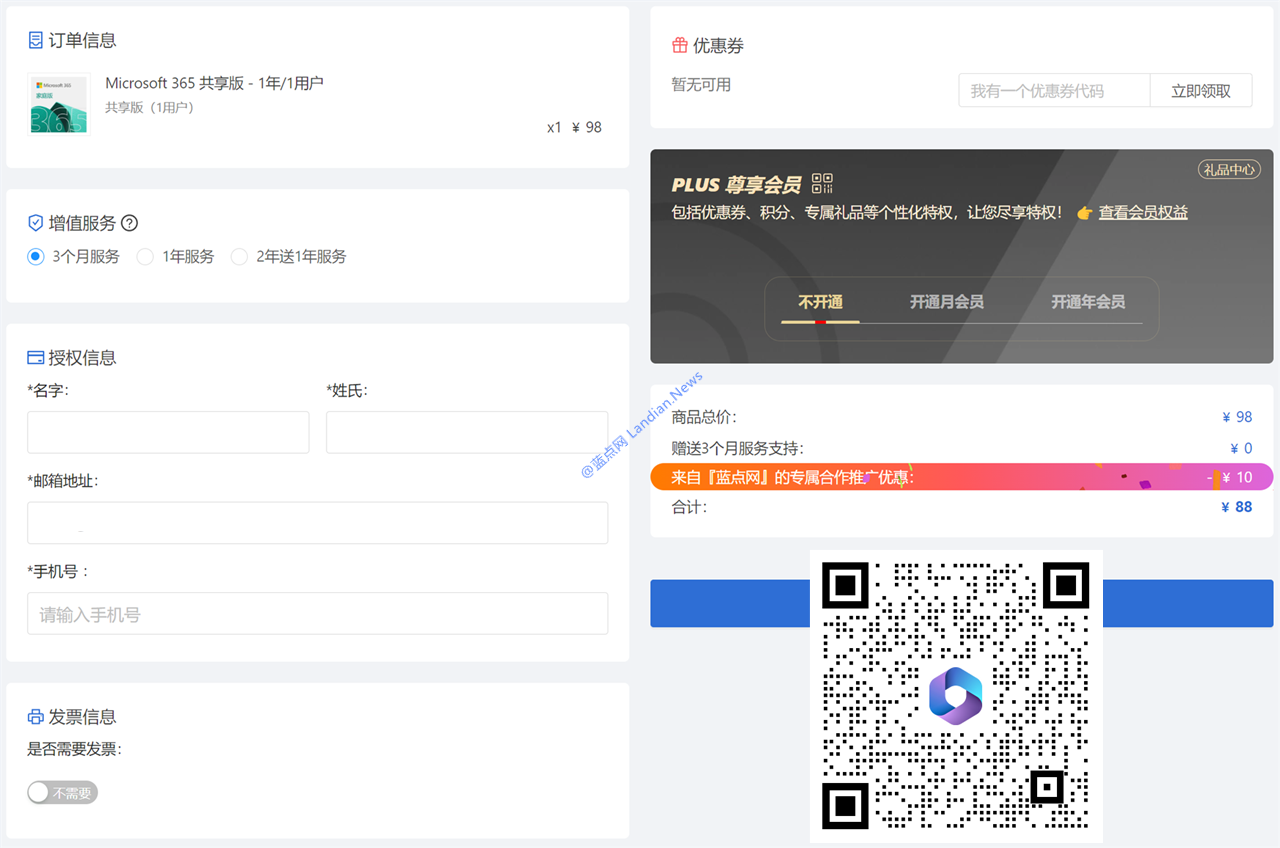The image size is (1280, 848).
Task: Click the order document icon beside 订单信息
Action: click(36, 41)
